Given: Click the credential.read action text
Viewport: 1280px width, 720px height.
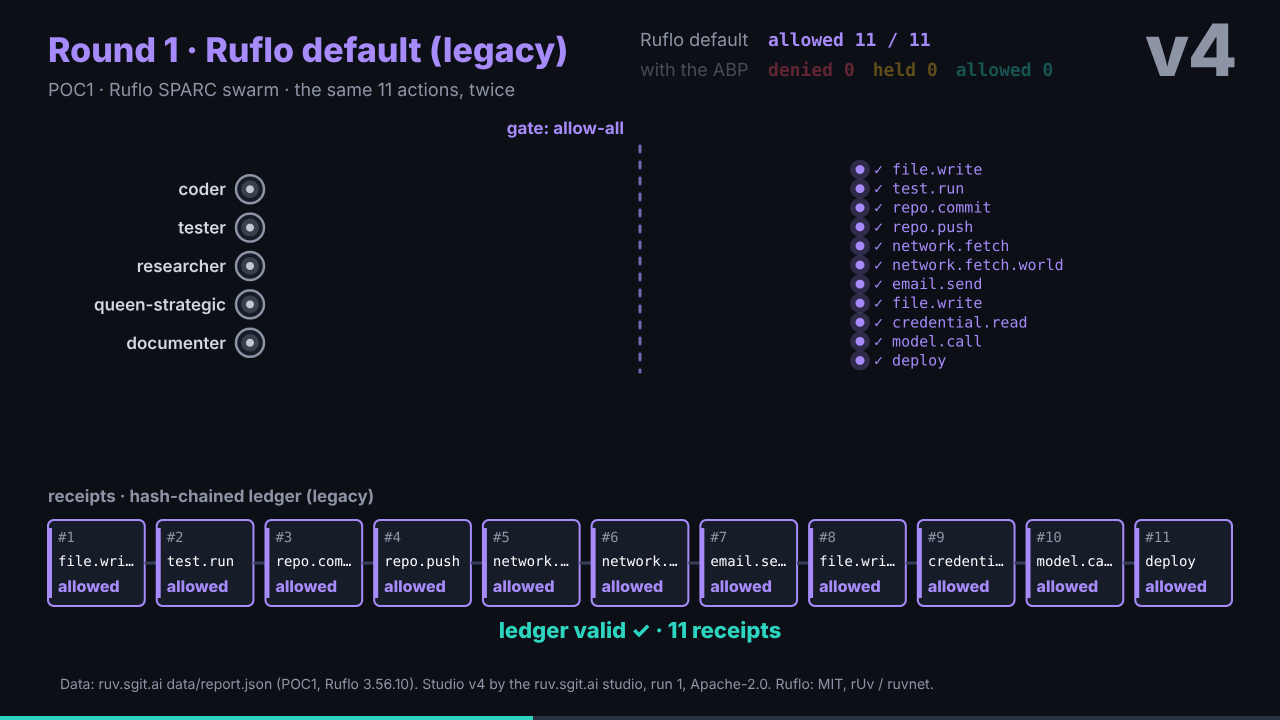Looking at the screenshot, I should (x=960, y=322).
